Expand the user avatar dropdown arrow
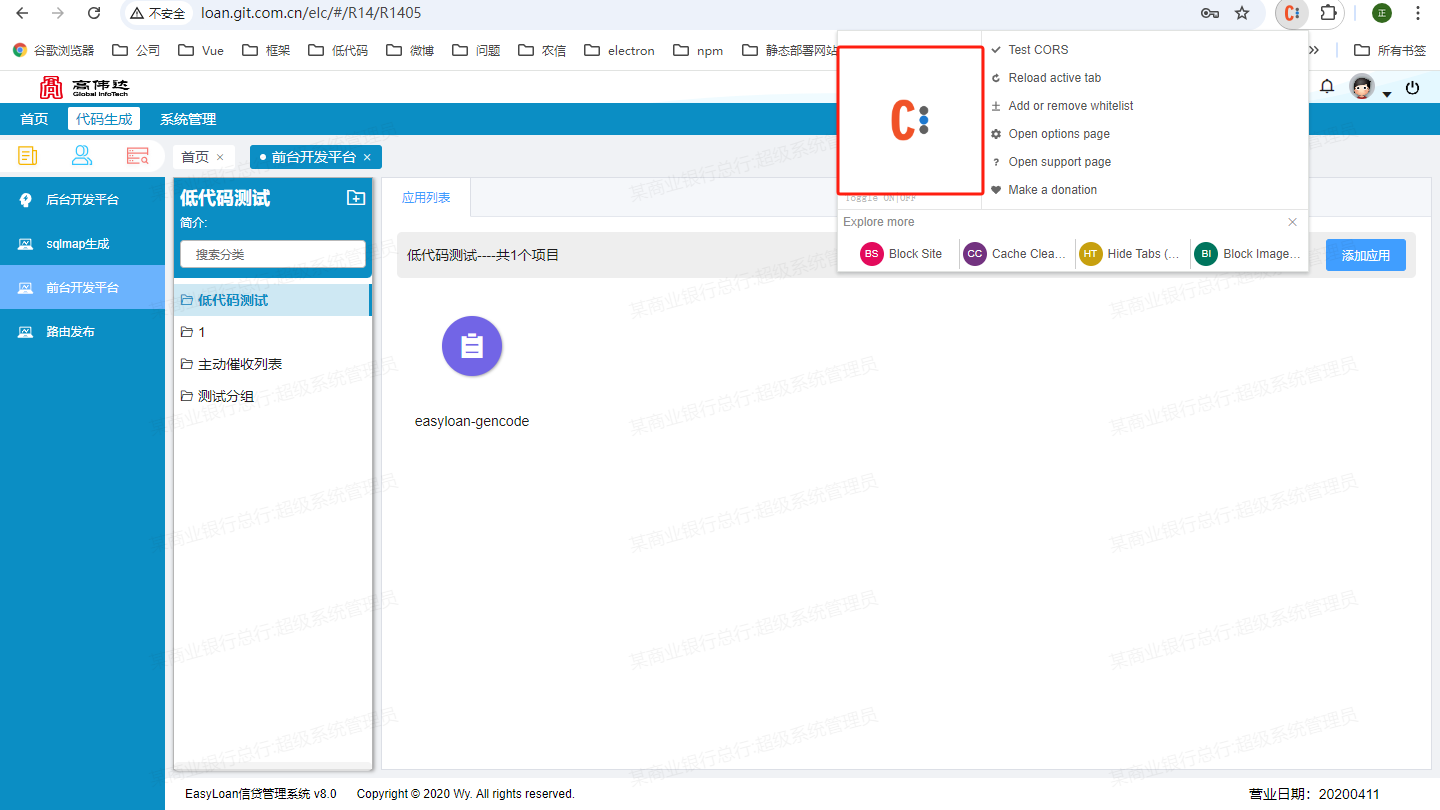The width and height of the screenshot is (1440, 810). click(1387, 94)
